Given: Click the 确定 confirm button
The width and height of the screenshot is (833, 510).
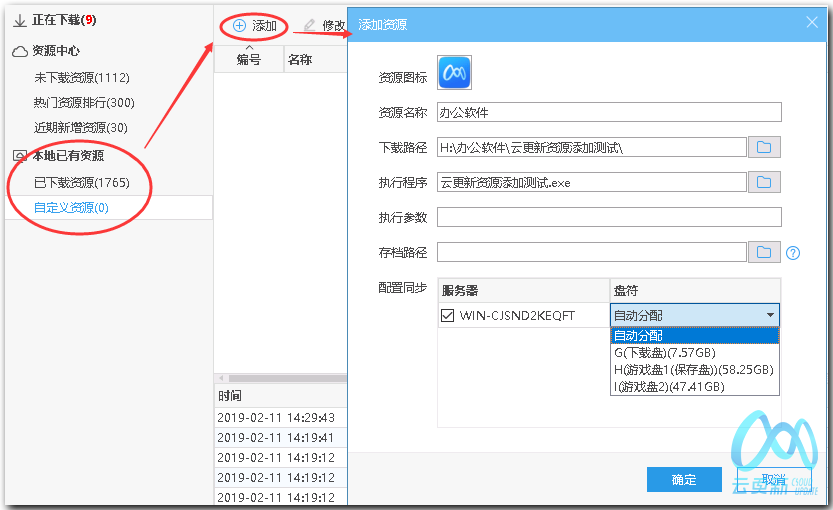Looking at the screenshot, I should pyautogui.click(x=684, y=480).
